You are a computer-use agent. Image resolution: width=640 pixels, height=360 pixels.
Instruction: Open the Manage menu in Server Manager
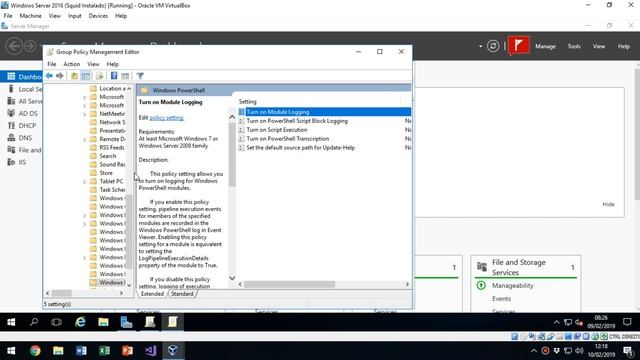coord(545,47)
